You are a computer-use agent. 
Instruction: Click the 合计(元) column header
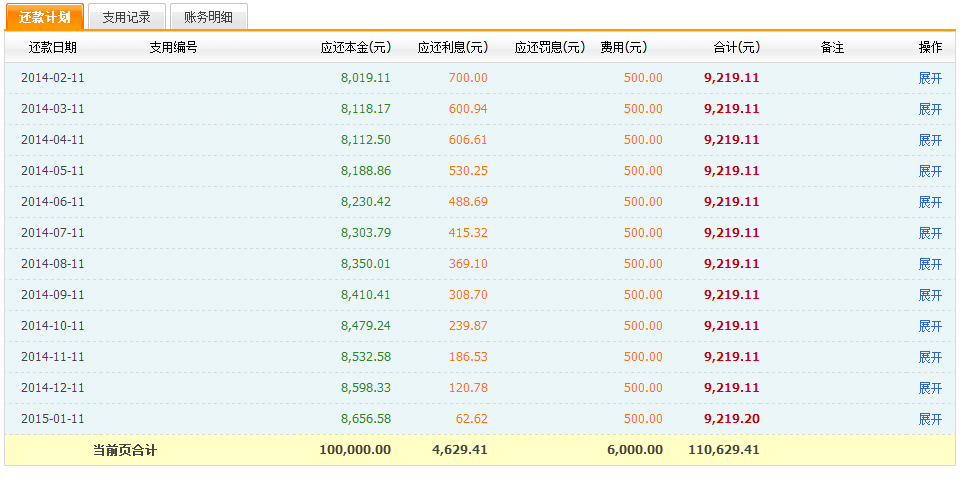737,47
